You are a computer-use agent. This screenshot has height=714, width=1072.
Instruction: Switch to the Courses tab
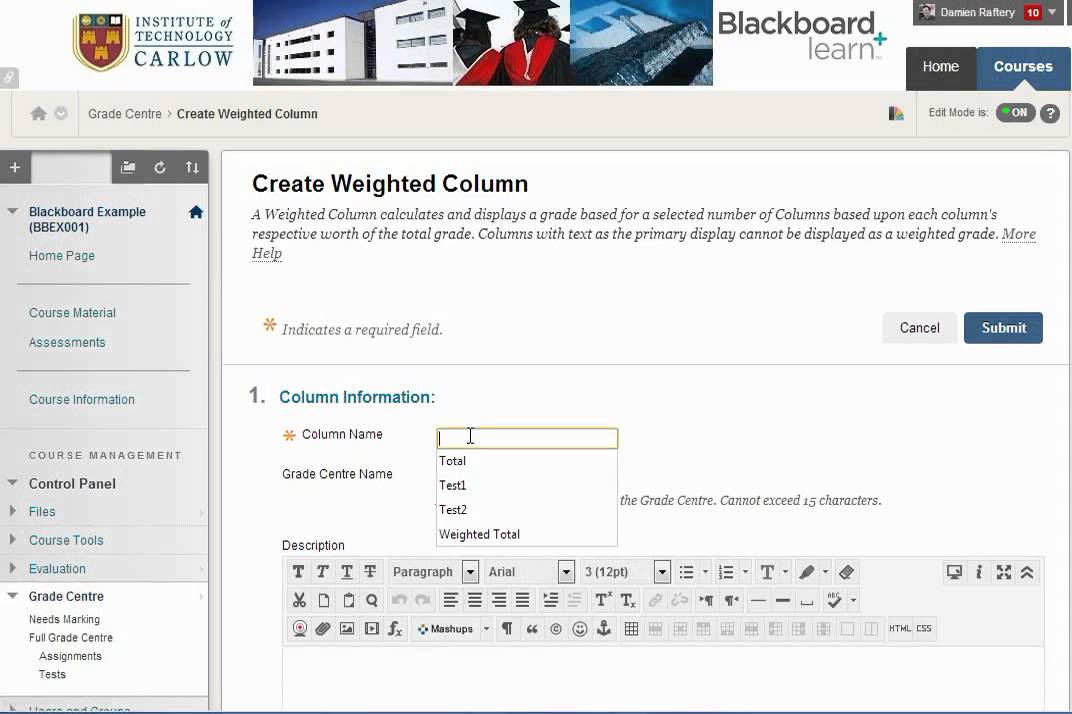[1023, 67]
